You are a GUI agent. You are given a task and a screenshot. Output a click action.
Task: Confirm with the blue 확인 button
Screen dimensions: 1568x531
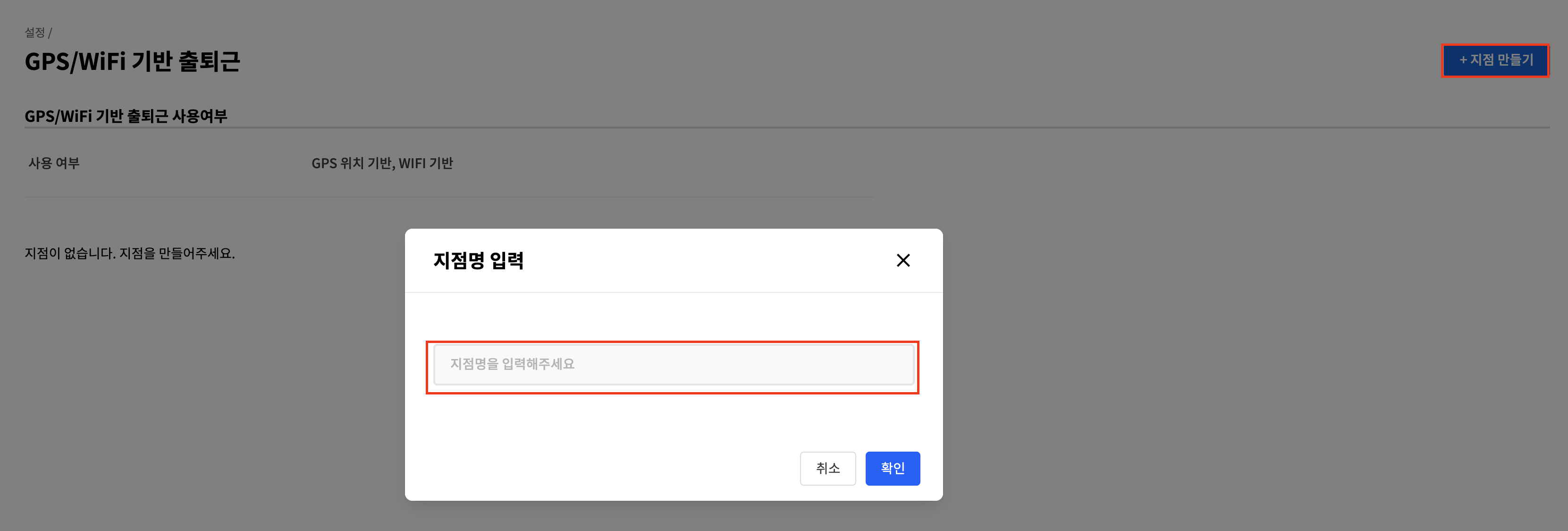(x=893, y=468)
